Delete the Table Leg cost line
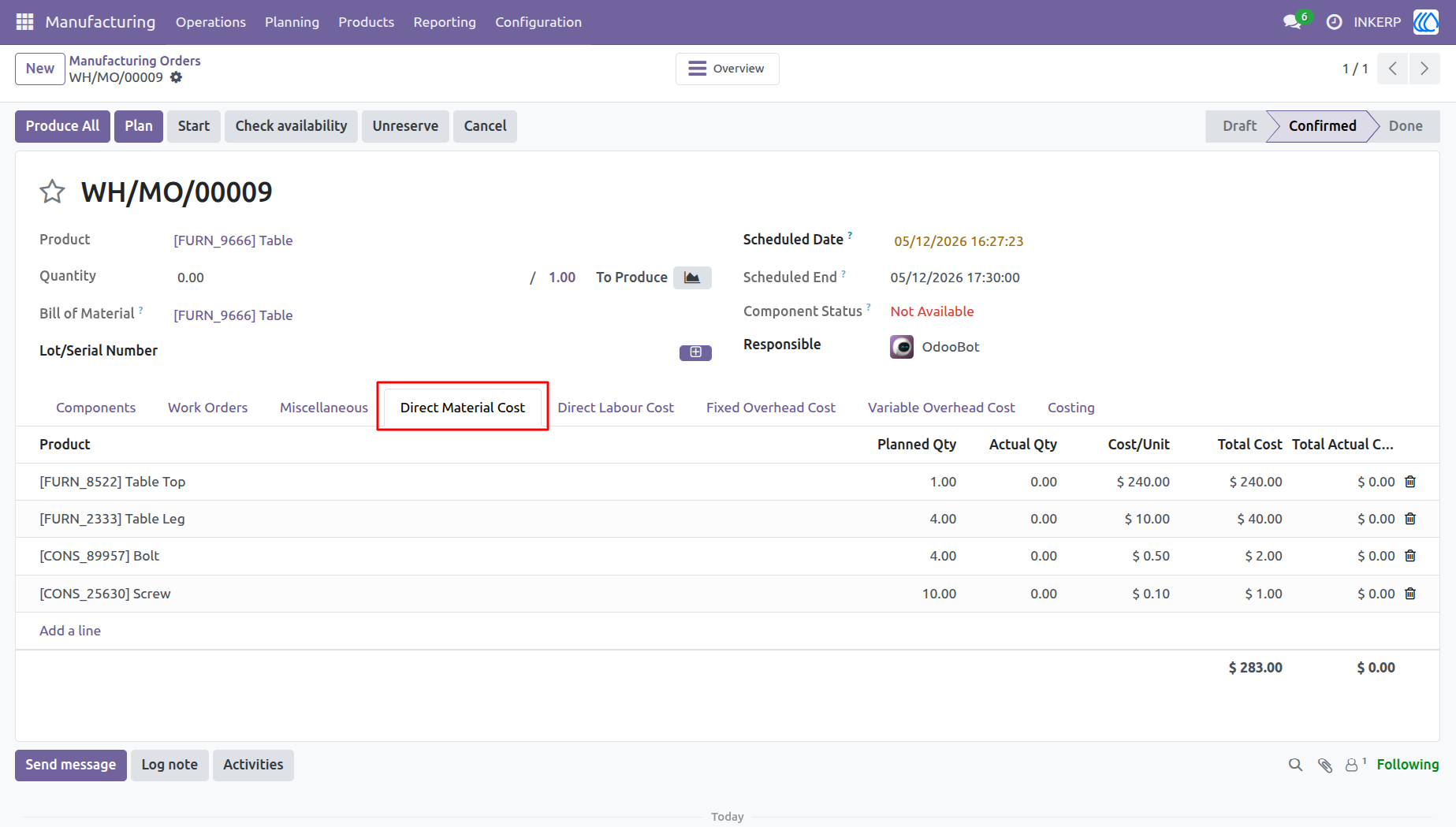 (1410, 519)
